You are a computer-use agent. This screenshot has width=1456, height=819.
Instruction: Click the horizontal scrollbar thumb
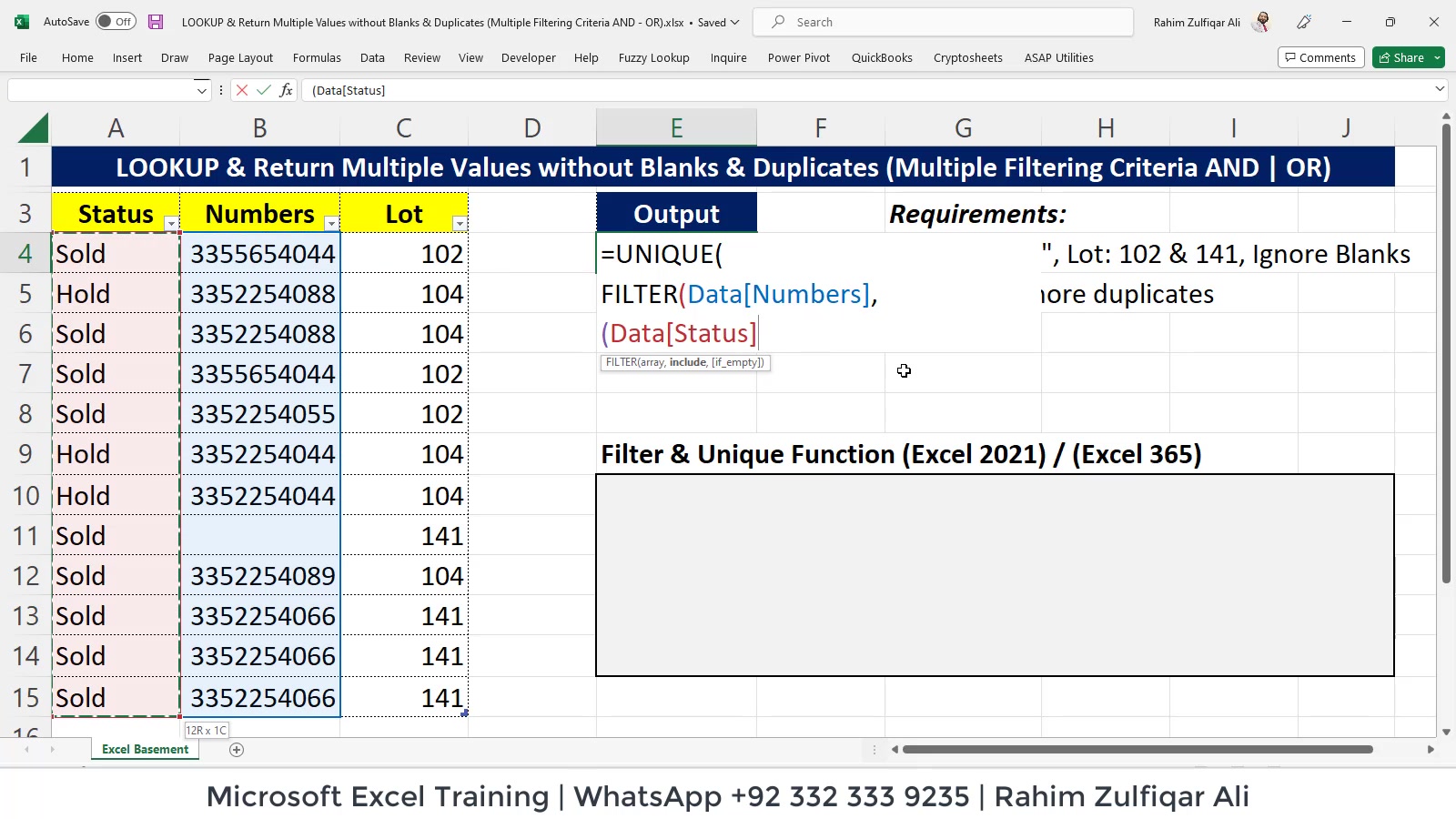click(x=1137, y=750)
